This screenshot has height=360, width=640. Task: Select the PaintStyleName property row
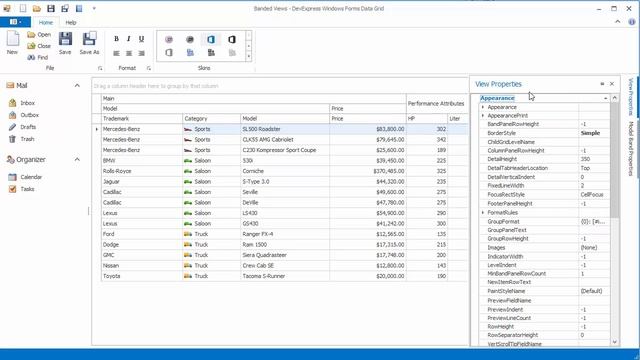pos(544,291)
